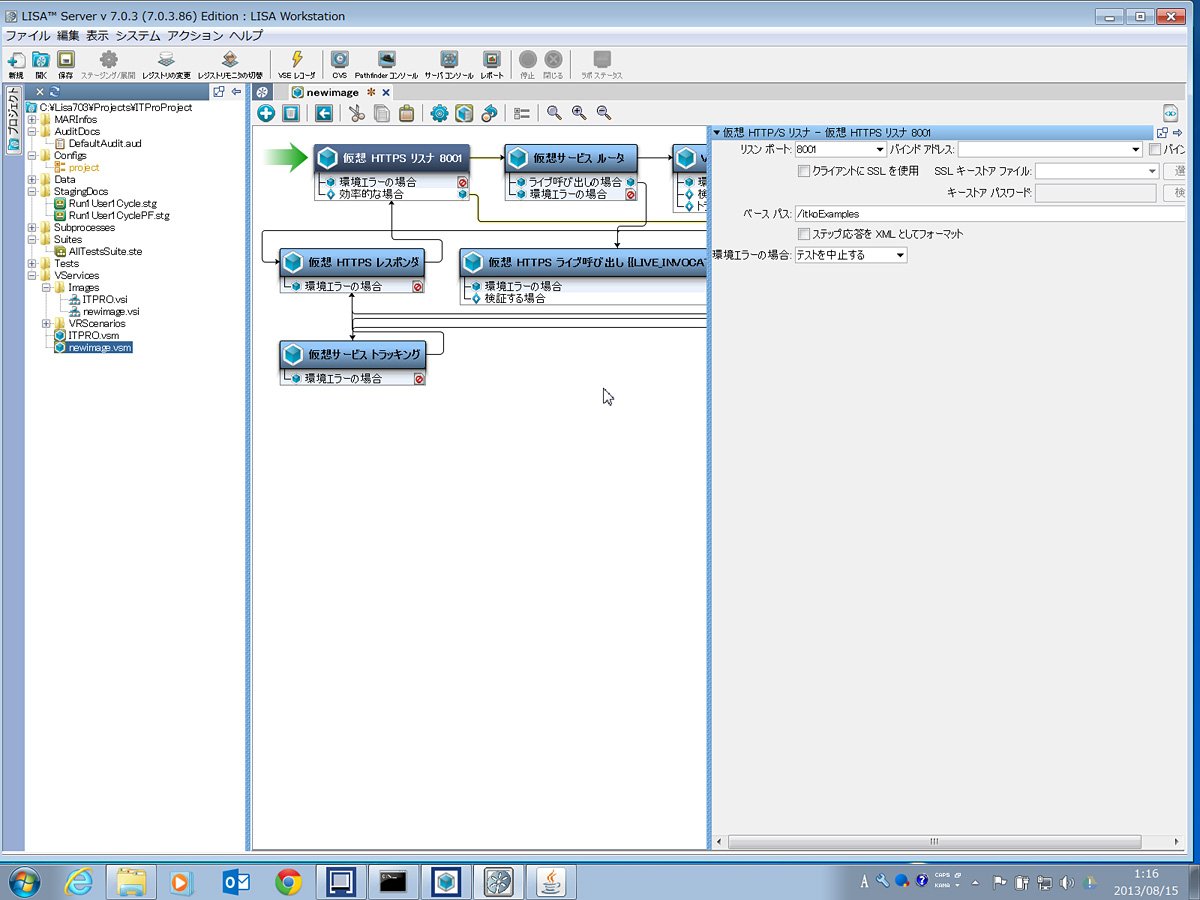
Task: Open the ファイル menu
Action: coord(28,35)
